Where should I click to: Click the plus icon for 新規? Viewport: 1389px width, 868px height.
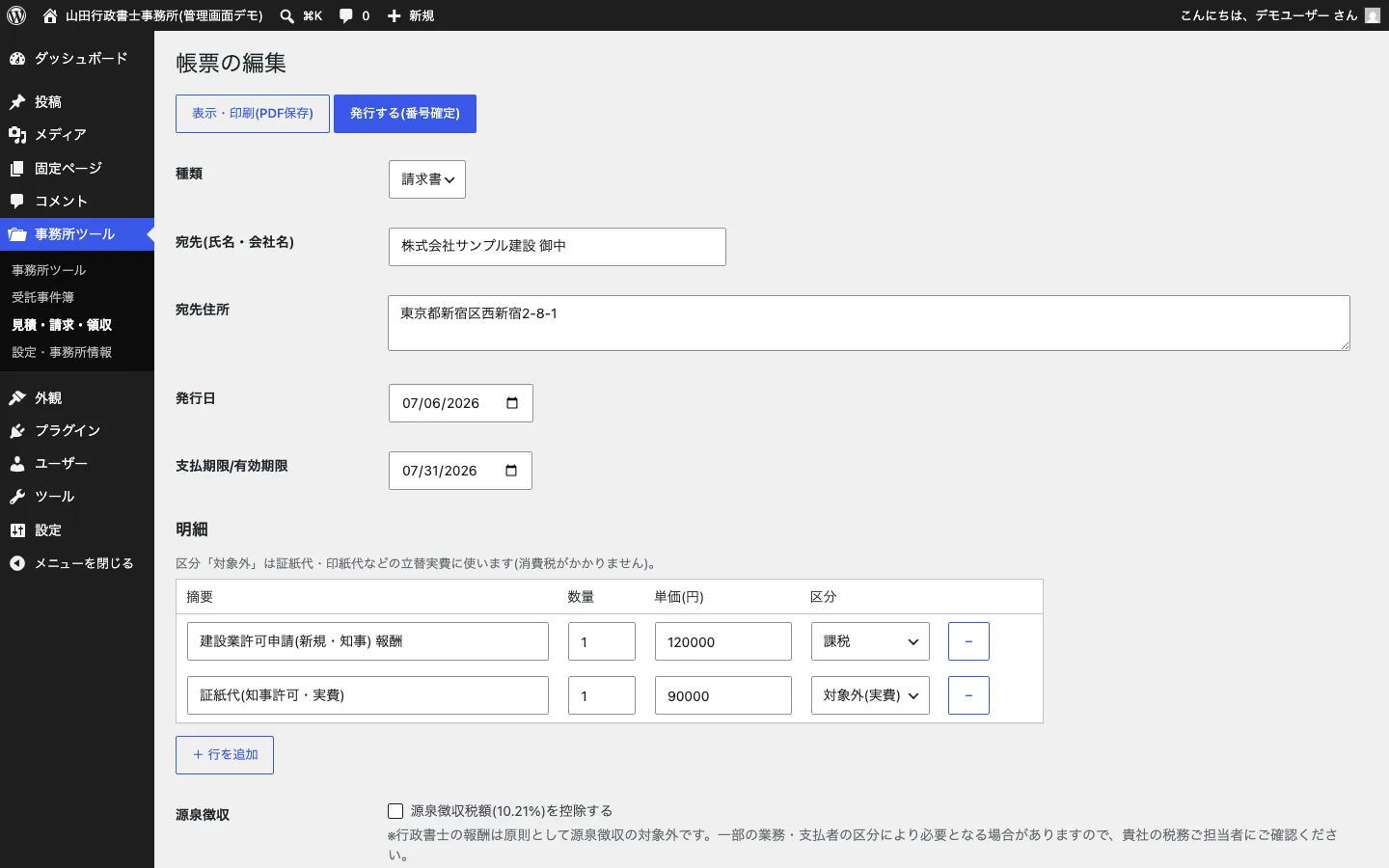pyautogui.click(x=394, y=15)
